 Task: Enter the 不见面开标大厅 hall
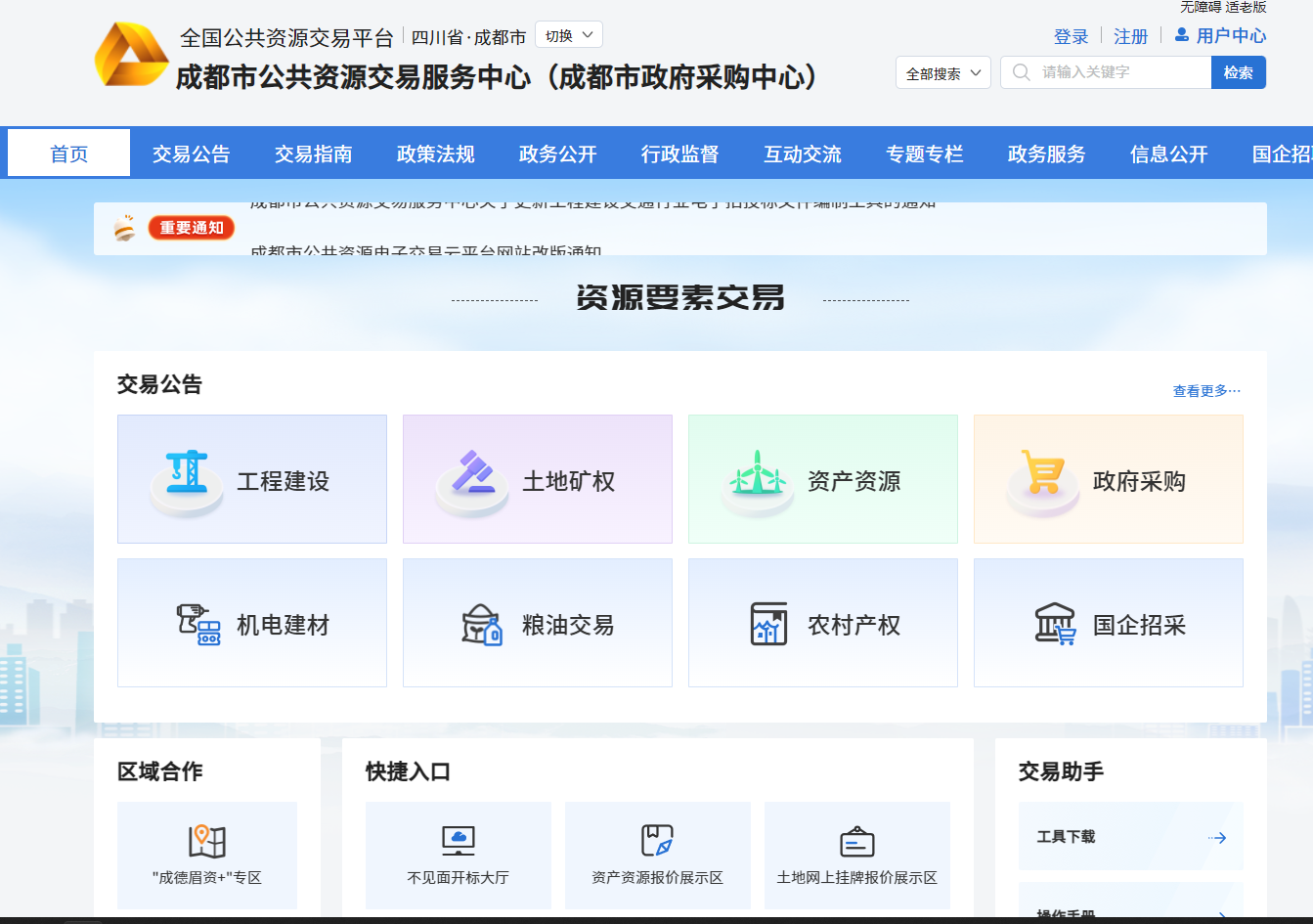(458, 855)
